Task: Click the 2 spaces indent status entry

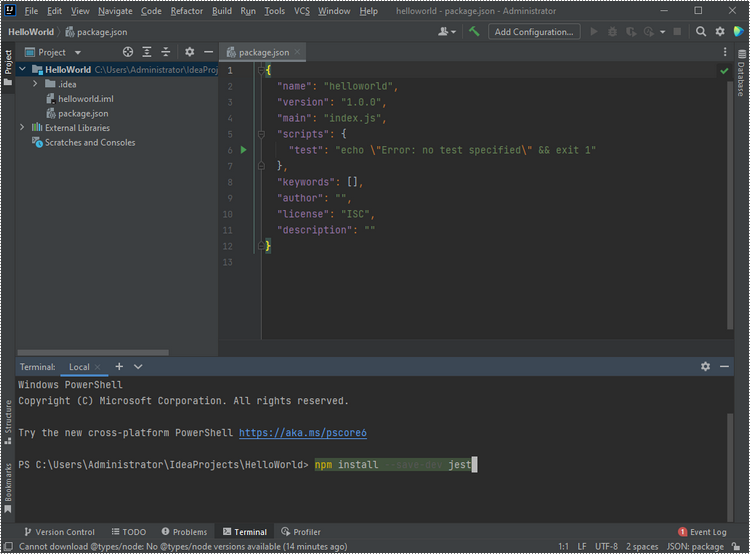Action: coord(642,546)
